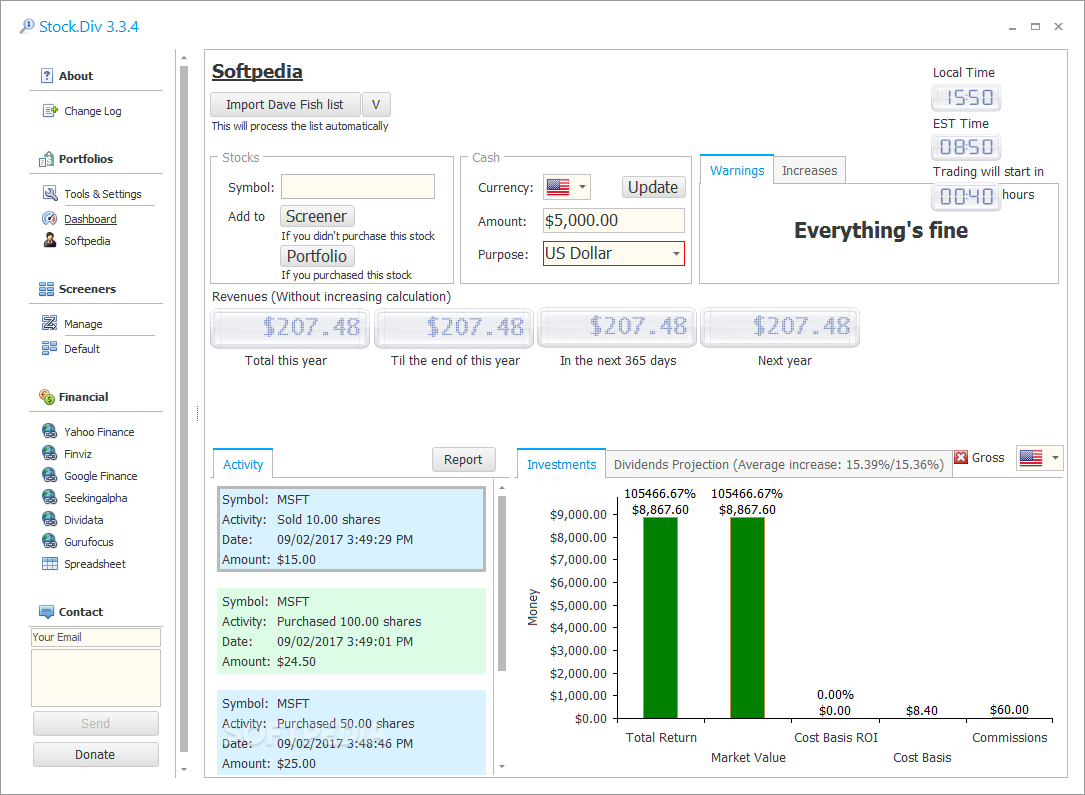Click the Cash currency US flag icon
Viewport: 1085px width, 795px height.
point(558,187)
